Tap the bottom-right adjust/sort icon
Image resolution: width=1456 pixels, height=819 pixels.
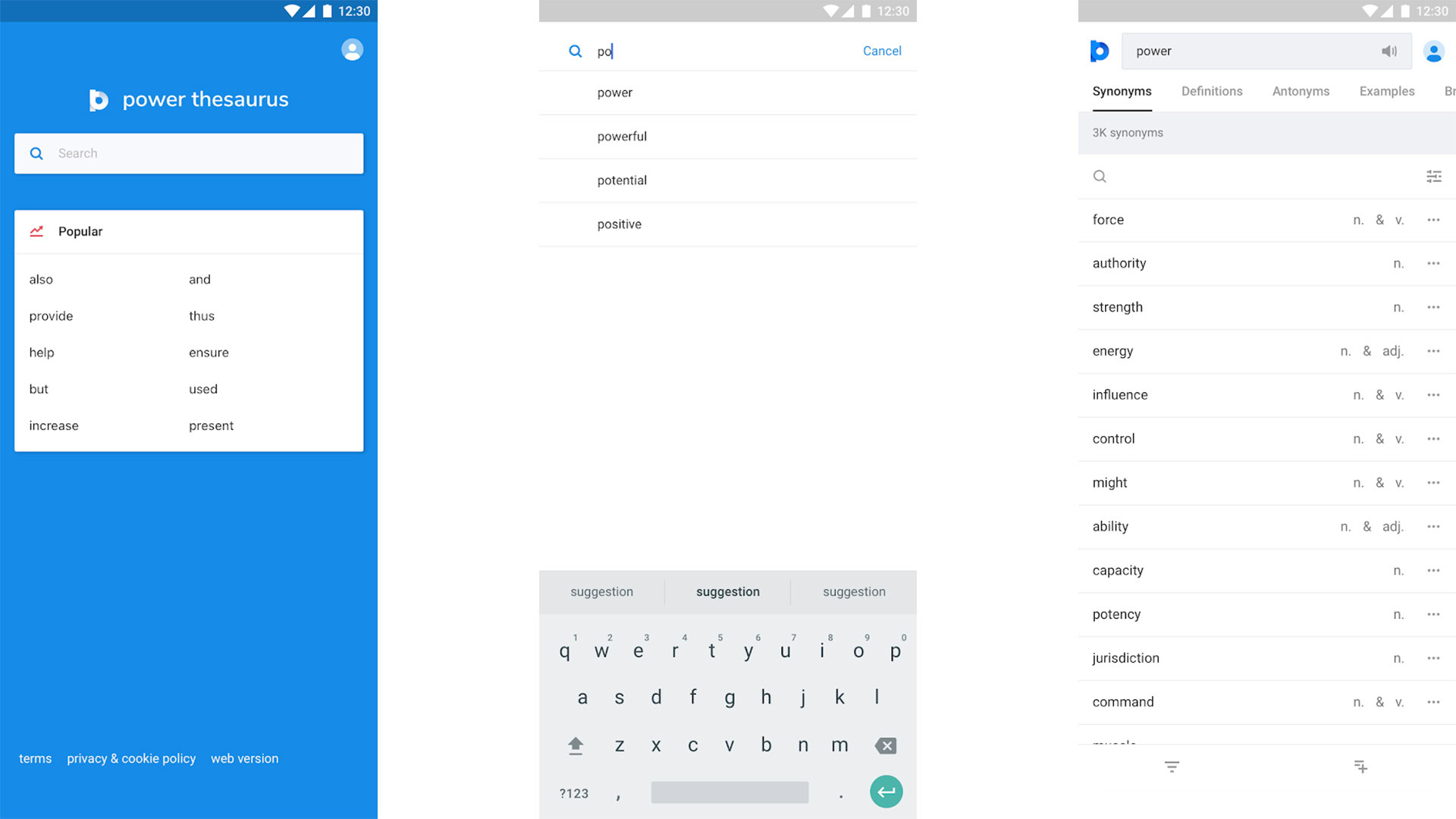tap(1357, 766)
